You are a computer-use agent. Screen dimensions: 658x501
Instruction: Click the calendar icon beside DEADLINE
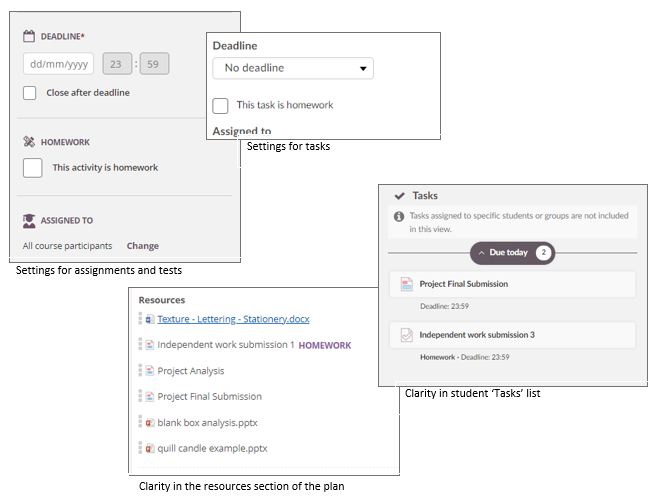point(29,36)
